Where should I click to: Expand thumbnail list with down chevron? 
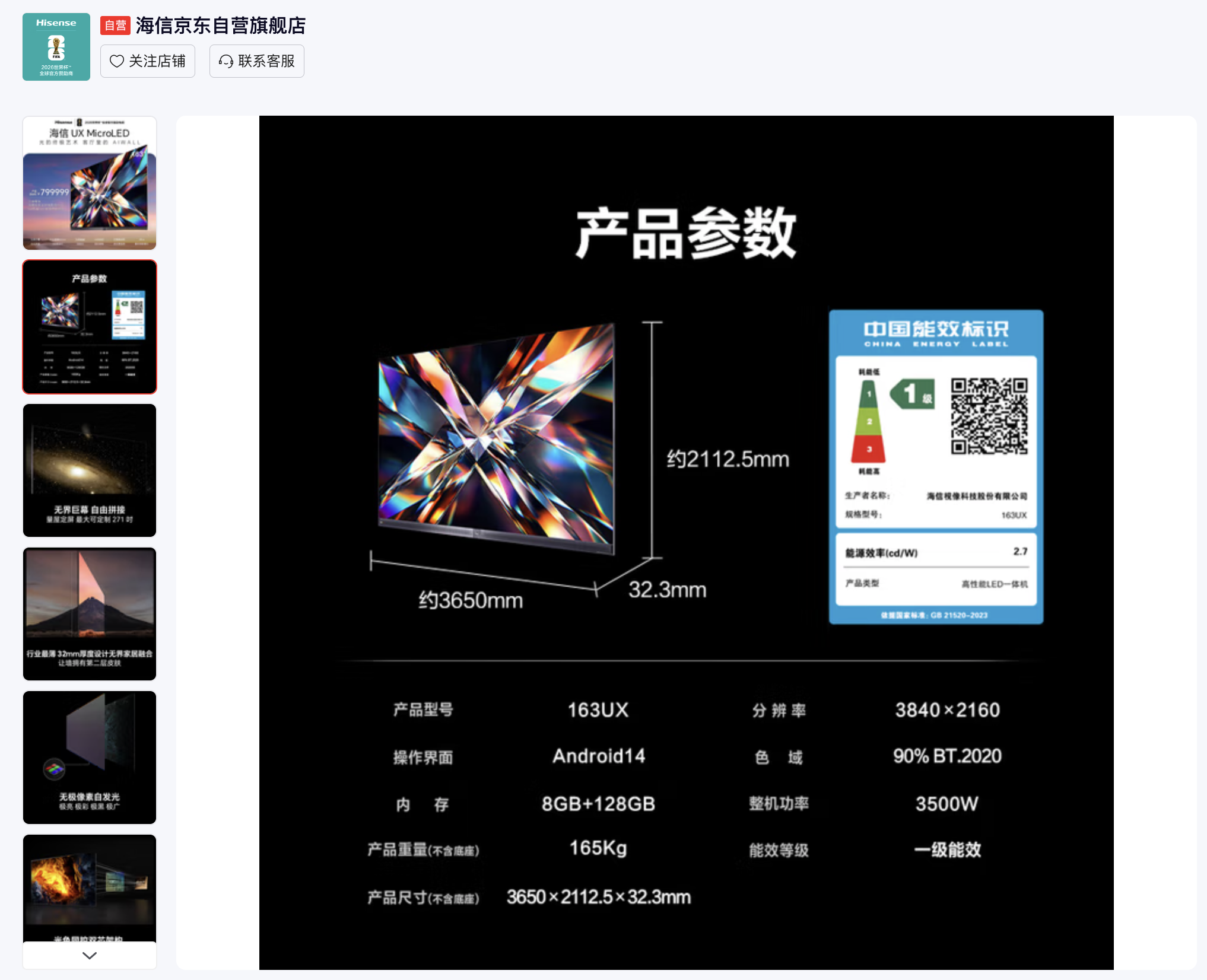coord(90,955)
